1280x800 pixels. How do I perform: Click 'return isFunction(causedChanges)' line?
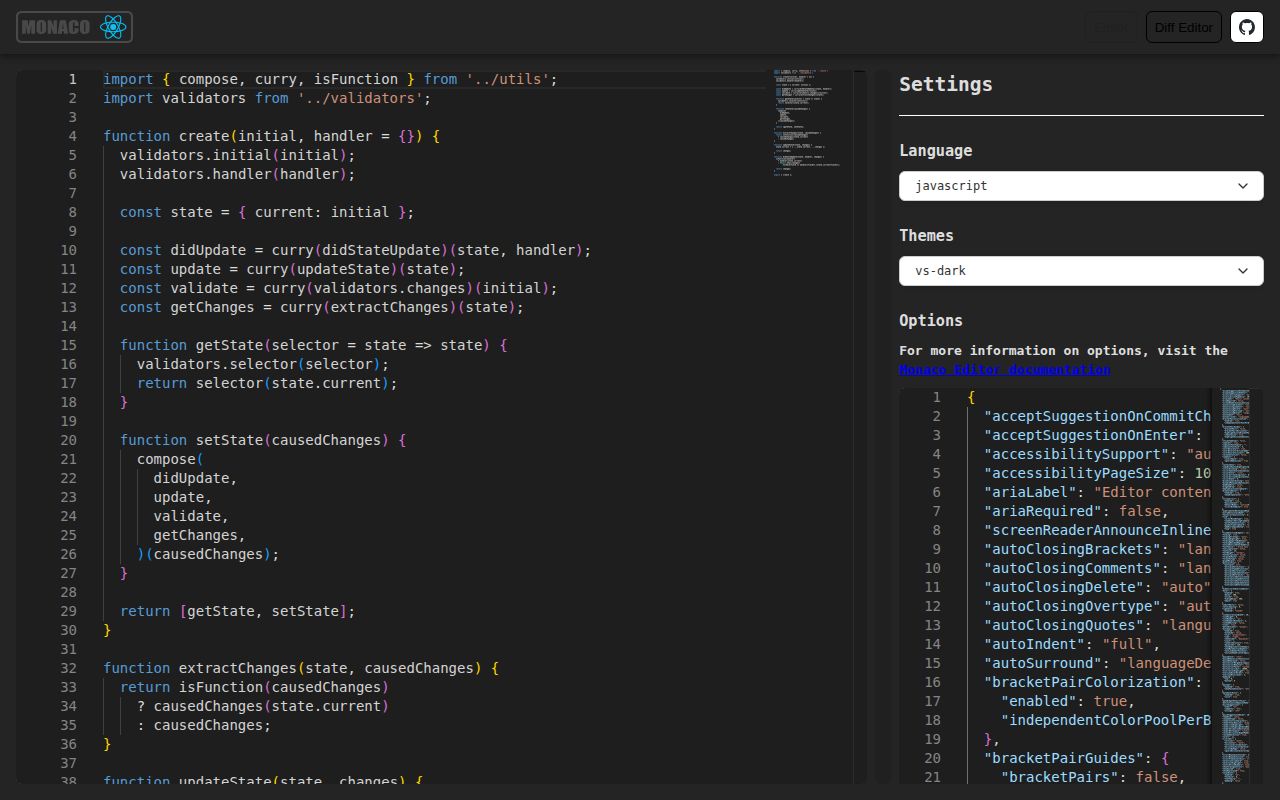(x=254, y=687)
